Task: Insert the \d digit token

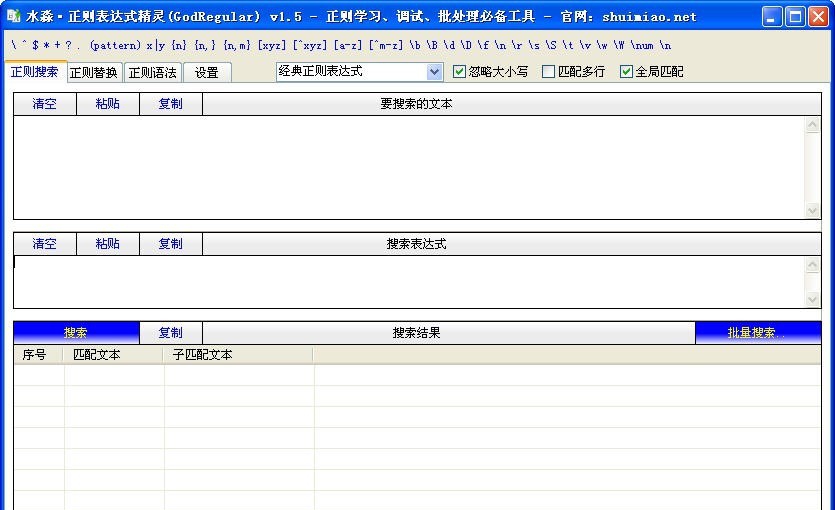Action: click(449, 45)
